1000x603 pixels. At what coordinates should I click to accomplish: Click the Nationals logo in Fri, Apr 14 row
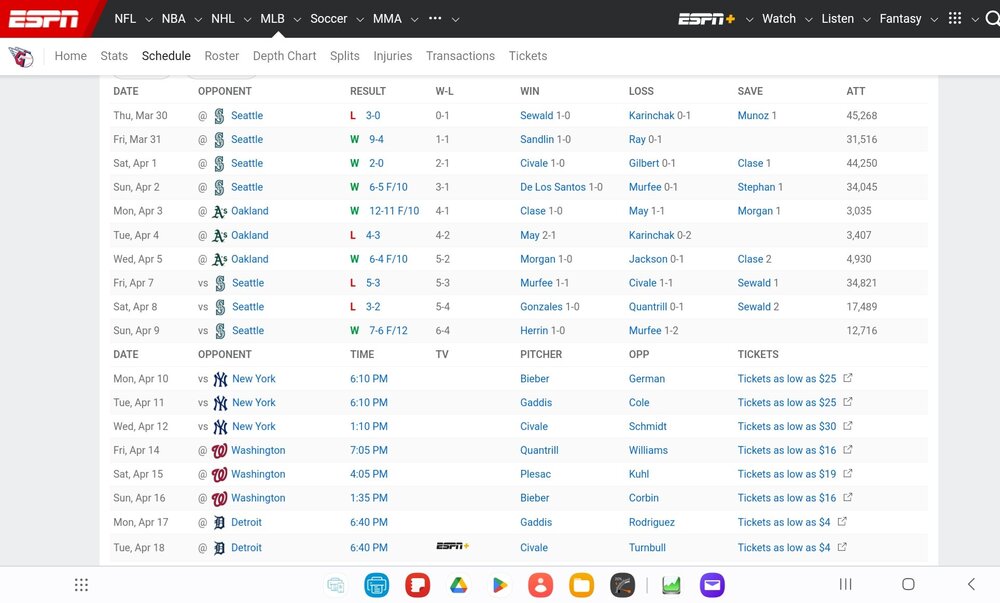coord(219,451)
